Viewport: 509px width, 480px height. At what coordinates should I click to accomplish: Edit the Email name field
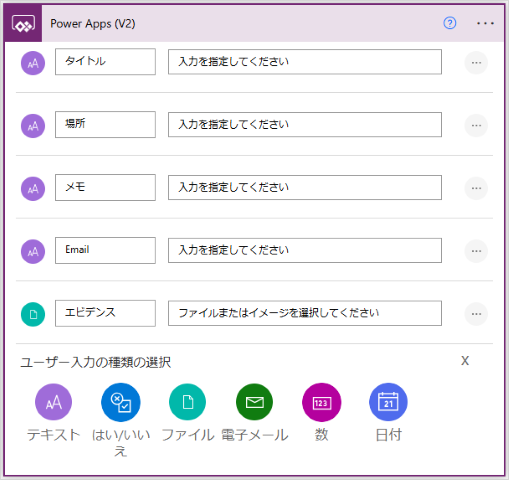(x=105, y=250)
